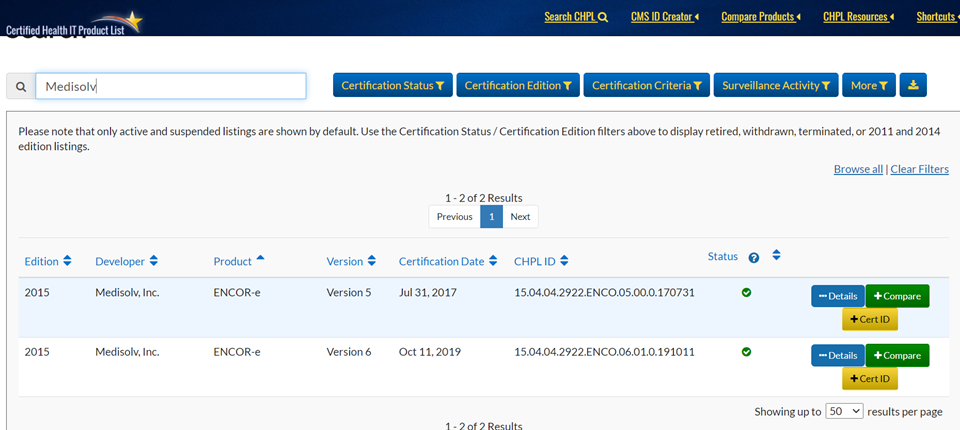Open Surveillance Activity filter dropdown
Screen dimensions: 960x430
coord(776,85)
